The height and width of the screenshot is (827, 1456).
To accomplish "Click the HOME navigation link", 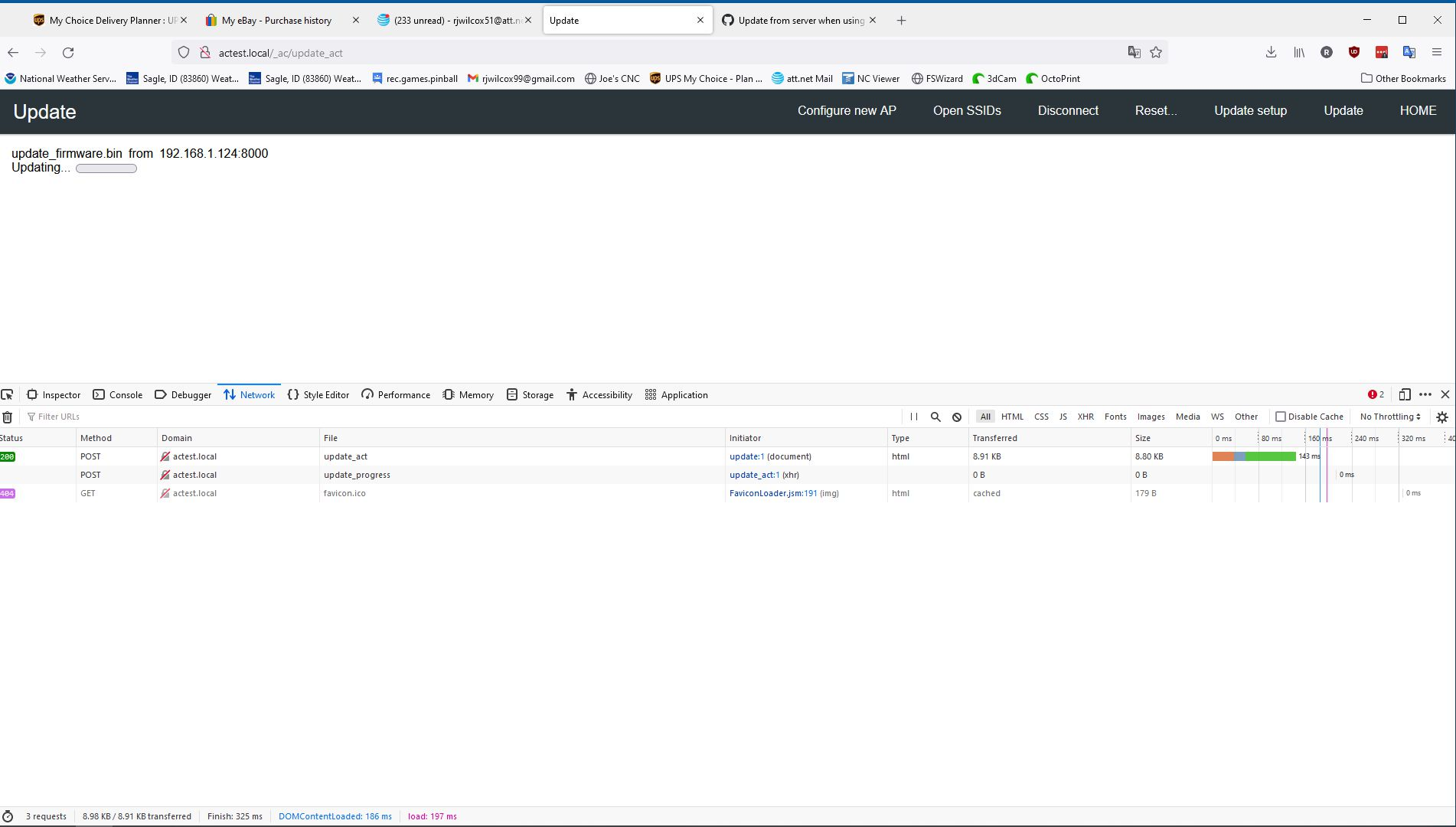I will coord(1418,110).
